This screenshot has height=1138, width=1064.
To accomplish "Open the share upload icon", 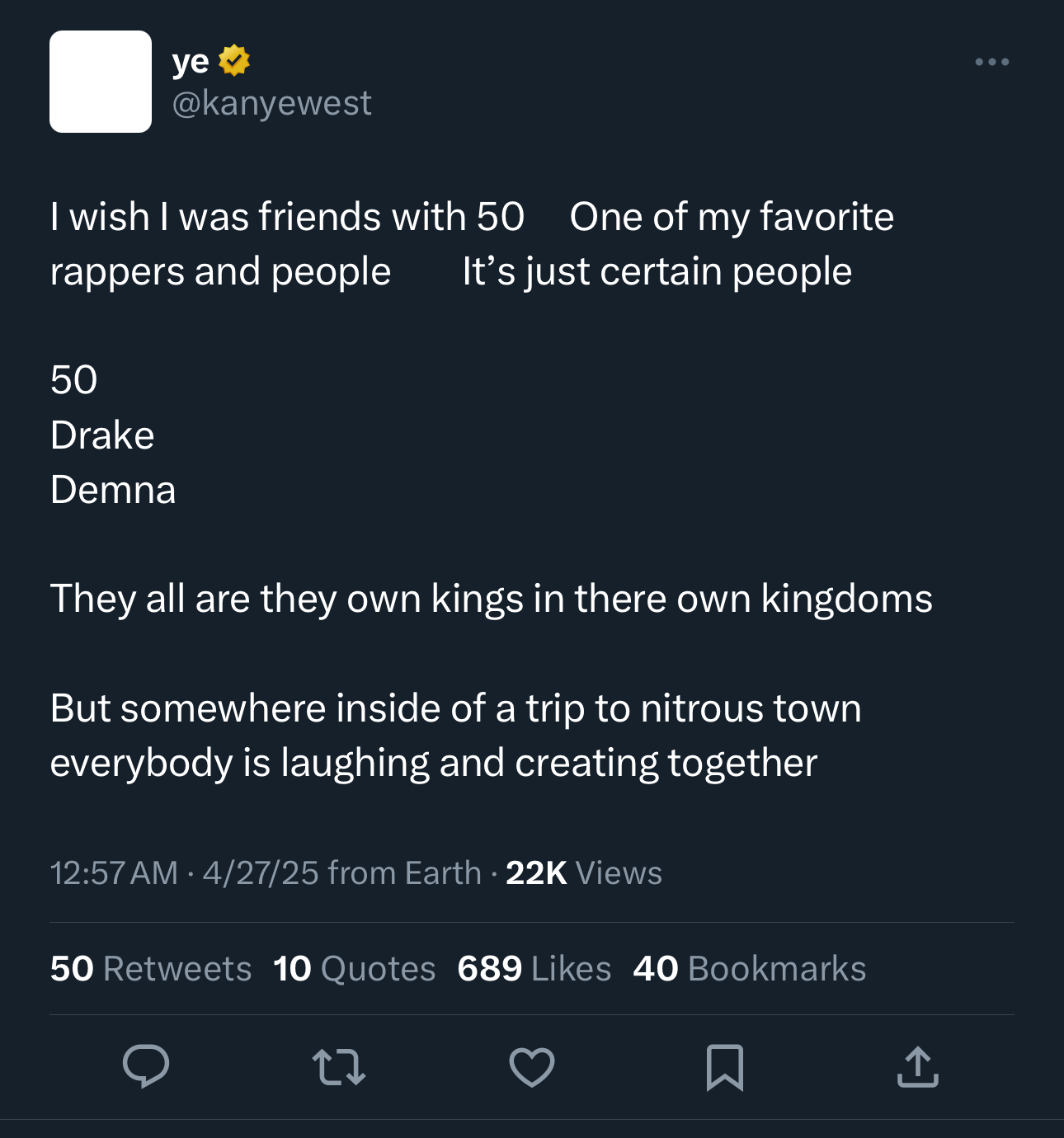I will pos(917,1067).
